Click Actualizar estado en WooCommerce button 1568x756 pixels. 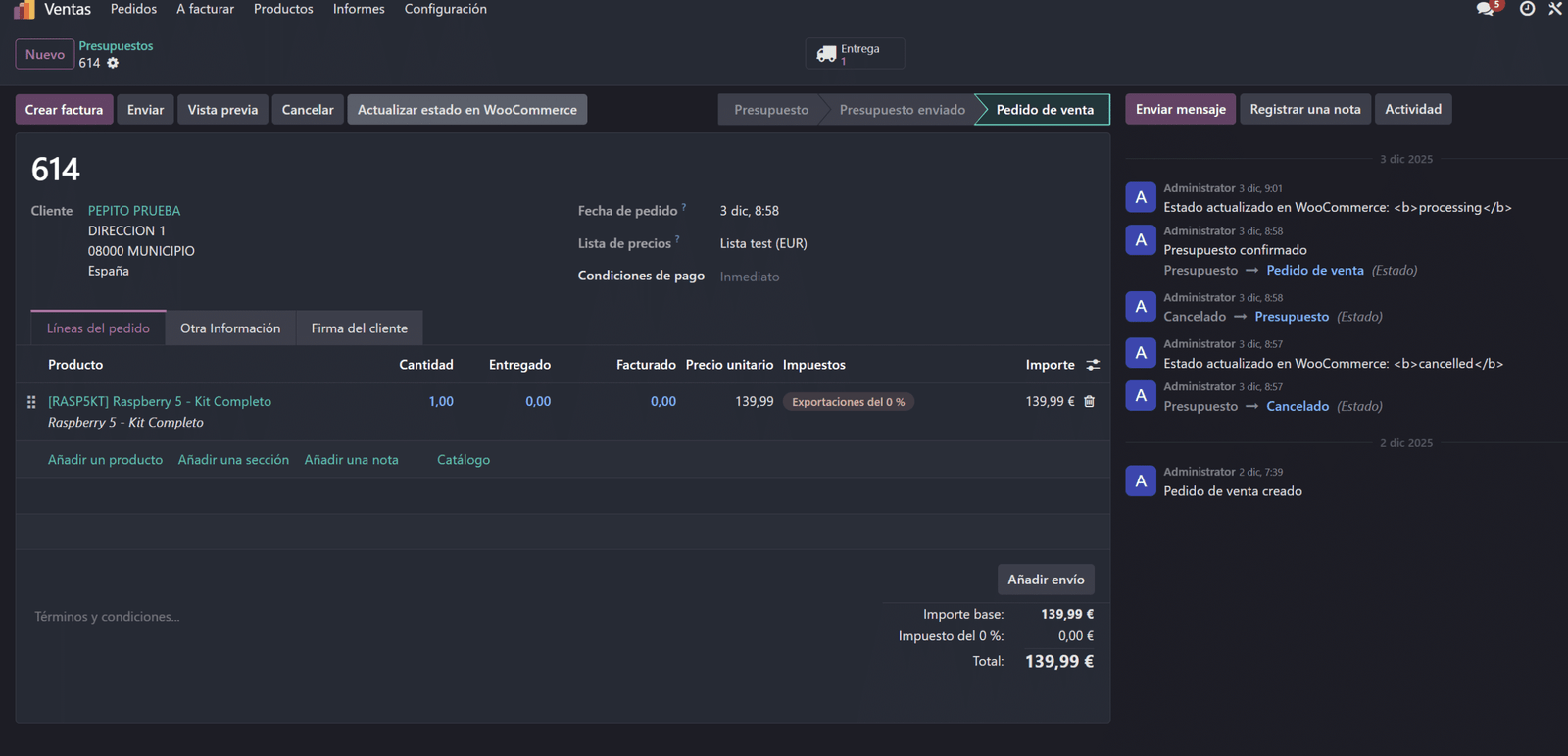pos(466,110)
